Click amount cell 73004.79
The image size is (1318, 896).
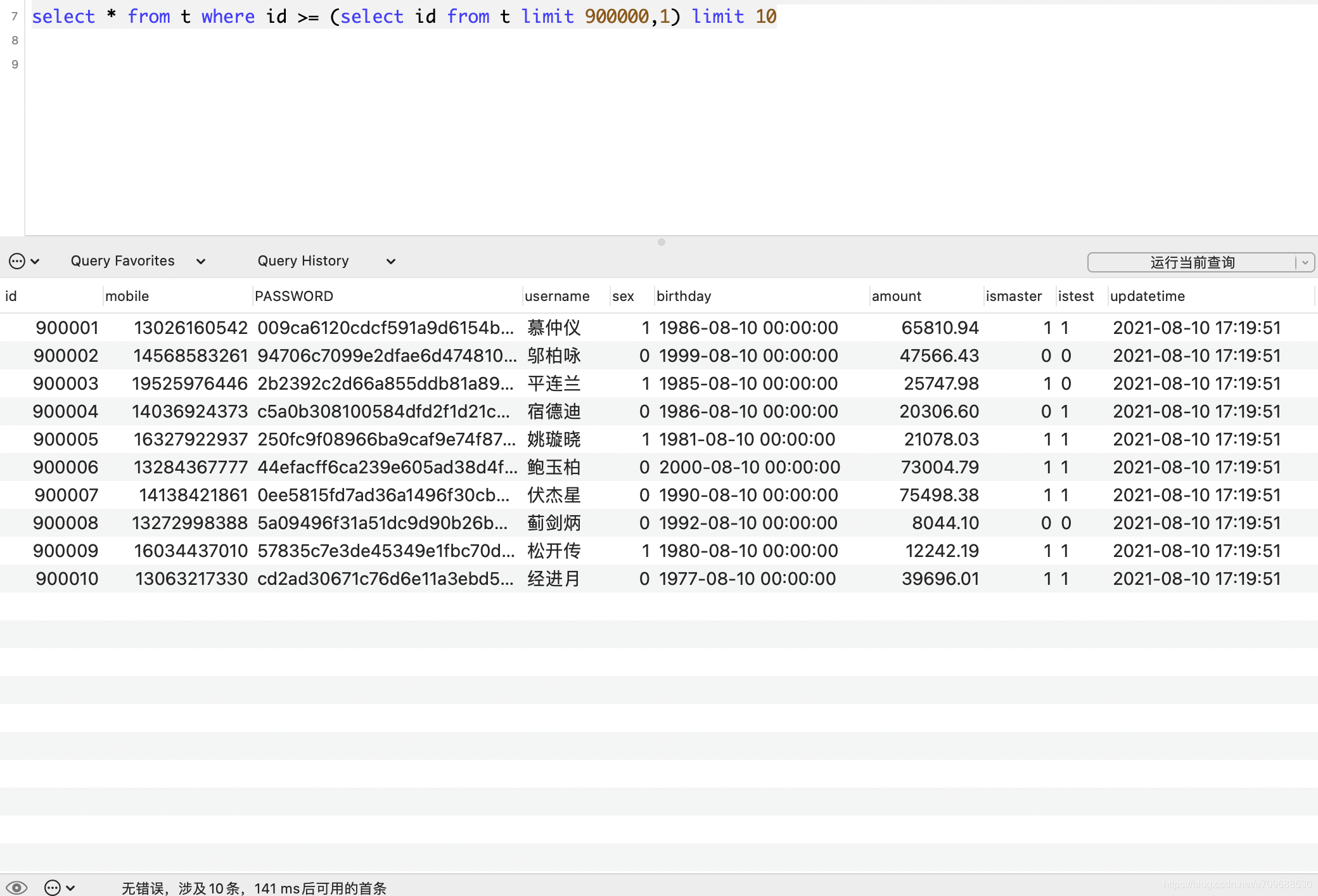940,467
